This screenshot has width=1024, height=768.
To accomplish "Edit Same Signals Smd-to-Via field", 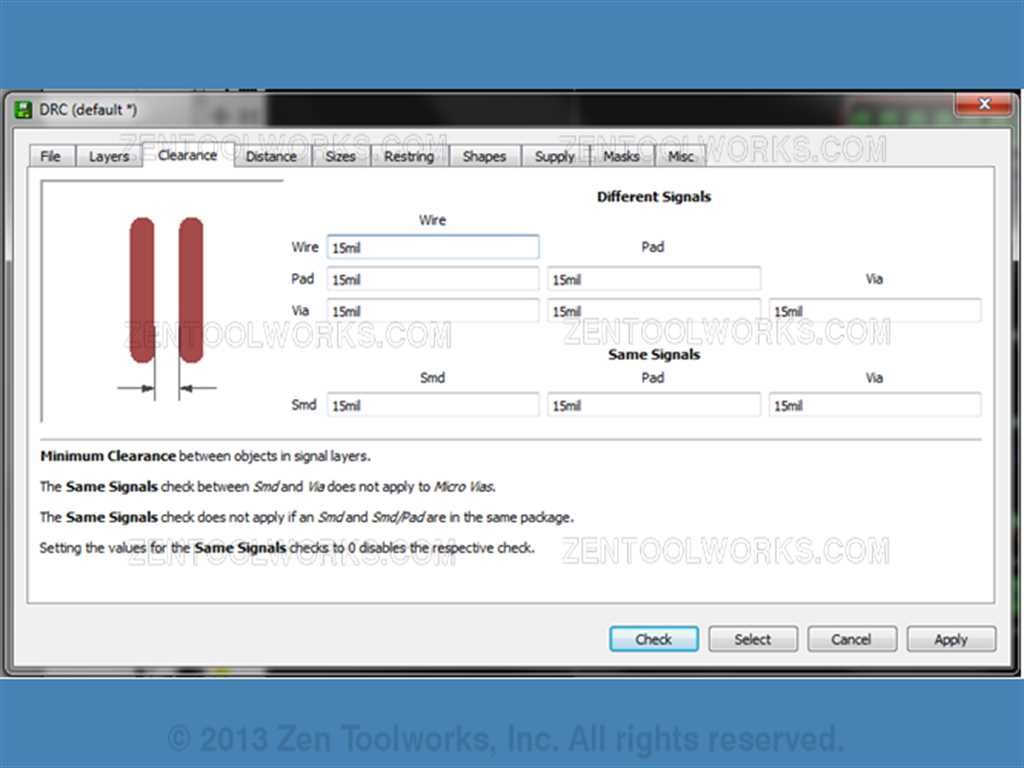I will (x=875, y=405).
